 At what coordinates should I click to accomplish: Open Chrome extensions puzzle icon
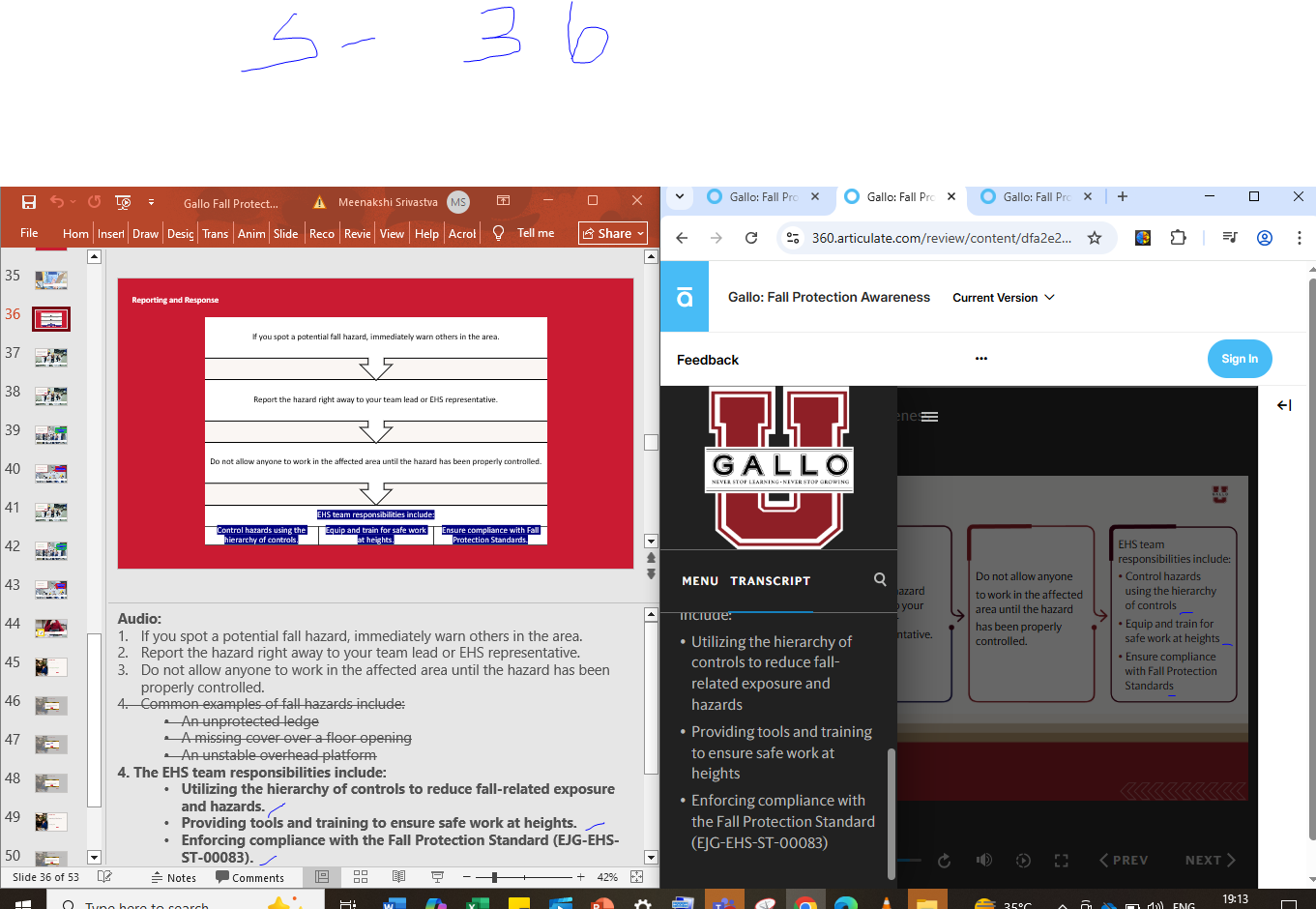[x=1178, y=238]
